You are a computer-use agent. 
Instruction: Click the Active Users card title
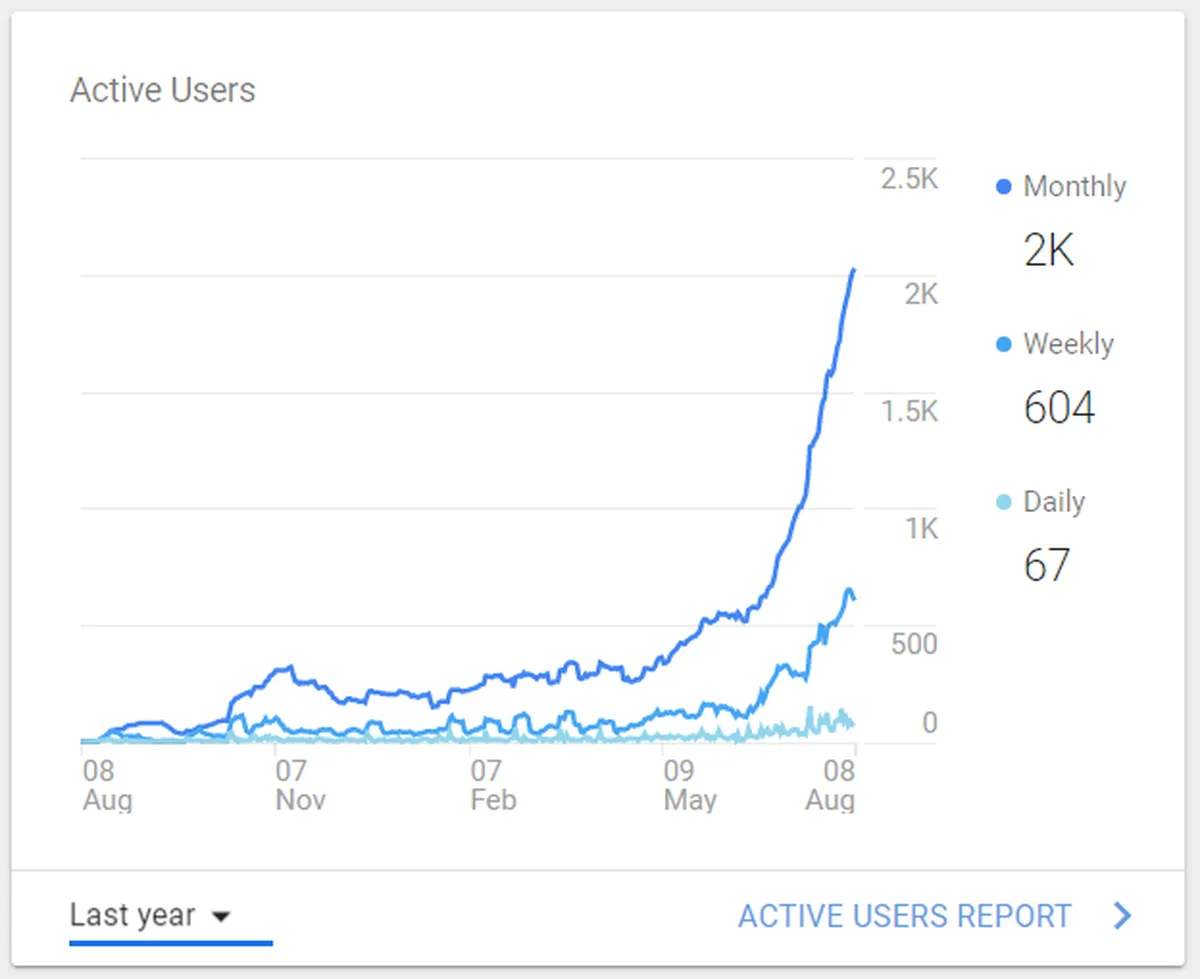[162, 90]
